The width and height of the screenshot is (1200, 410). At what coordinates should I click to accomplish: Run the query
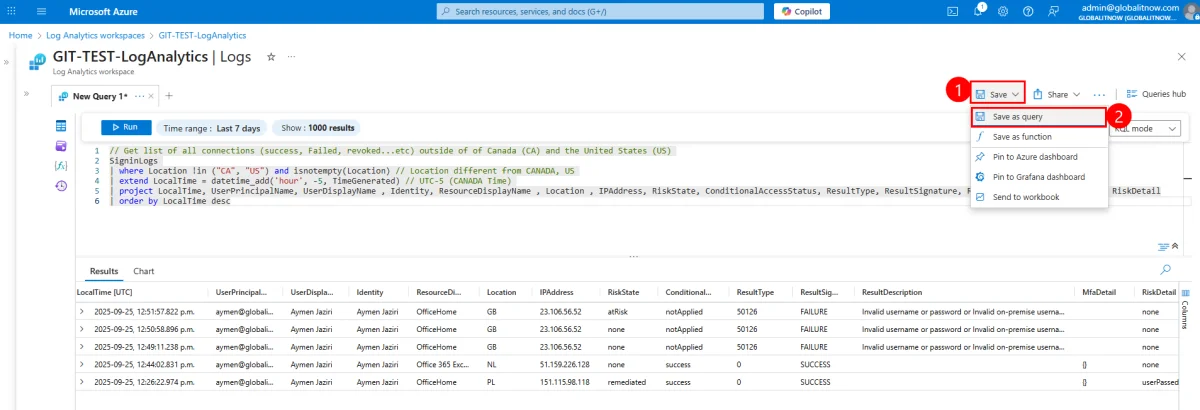pyautogui.click(x=126, y=127)
